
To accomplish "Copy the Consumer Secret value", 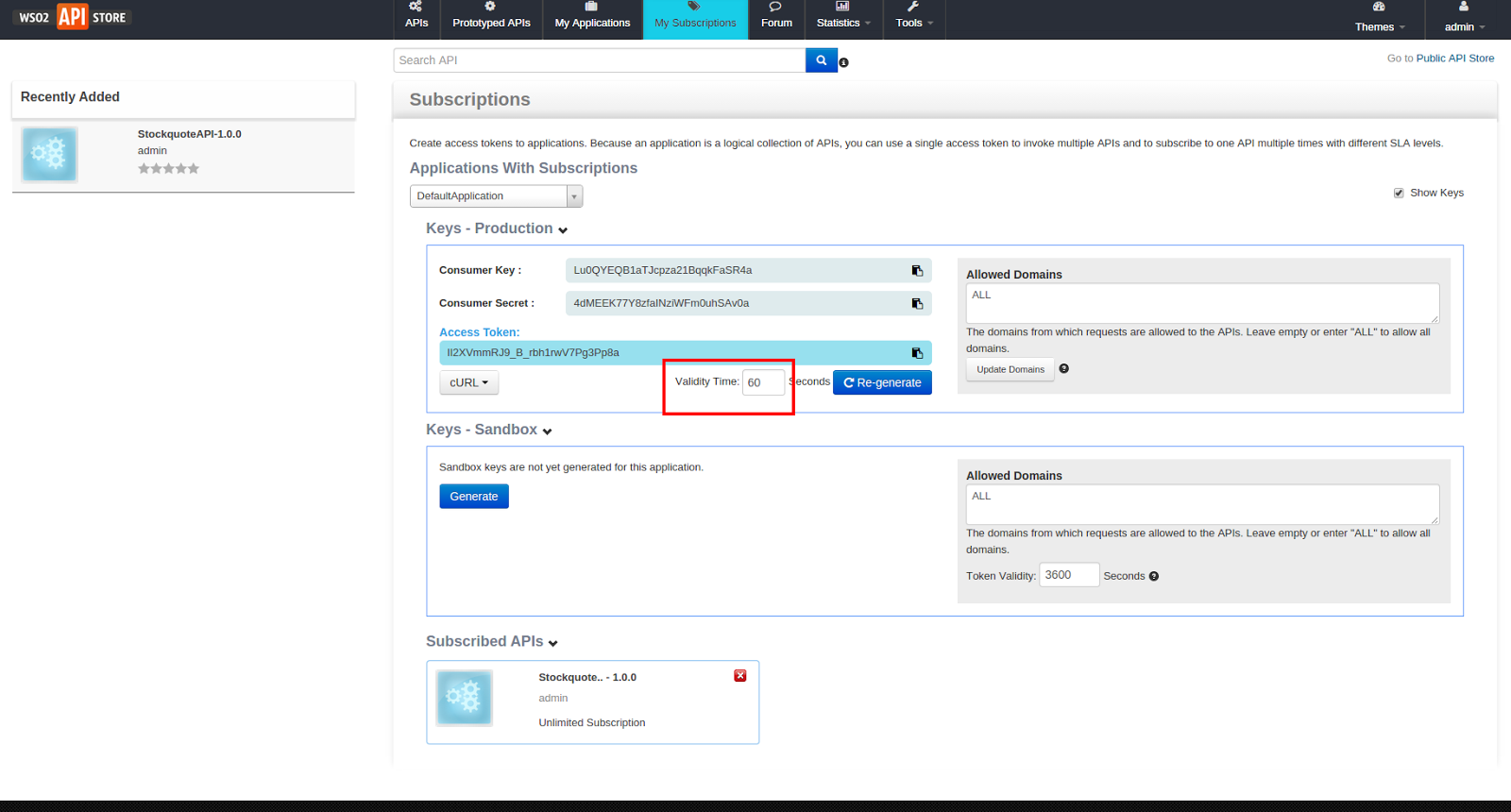I will [917, 304].
